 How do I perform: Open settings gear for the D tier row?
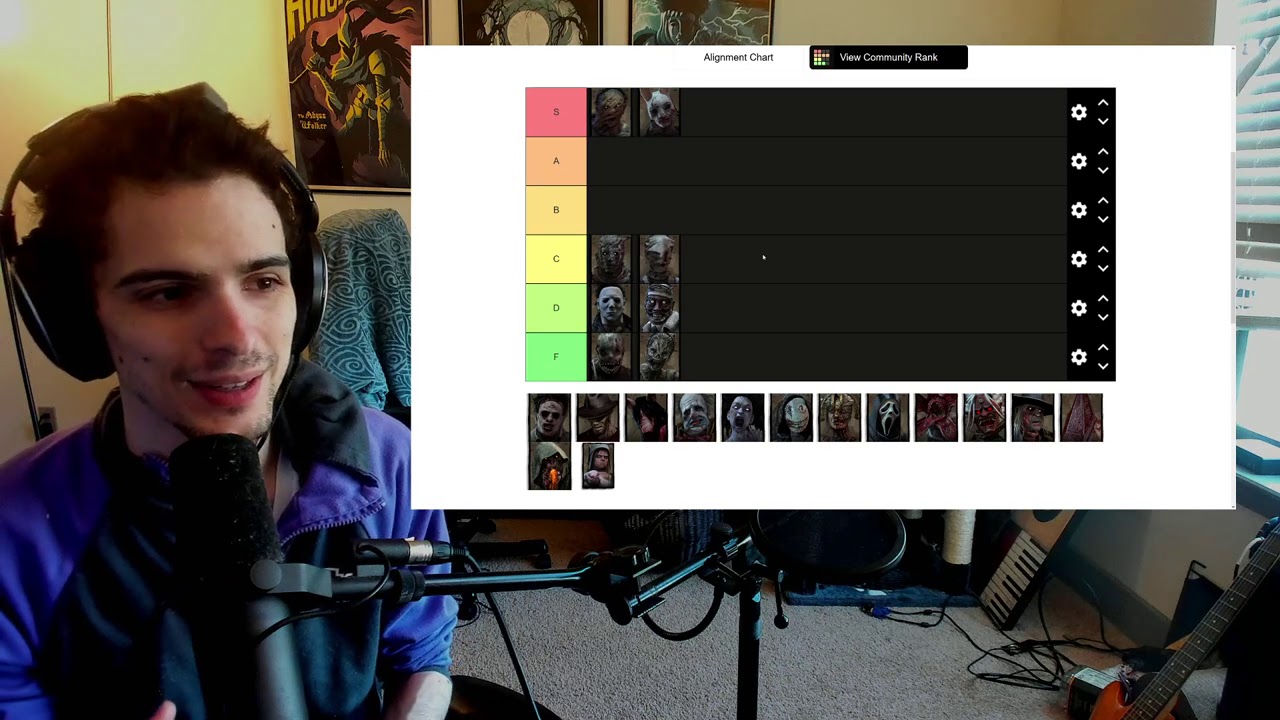click(1078, 308)
